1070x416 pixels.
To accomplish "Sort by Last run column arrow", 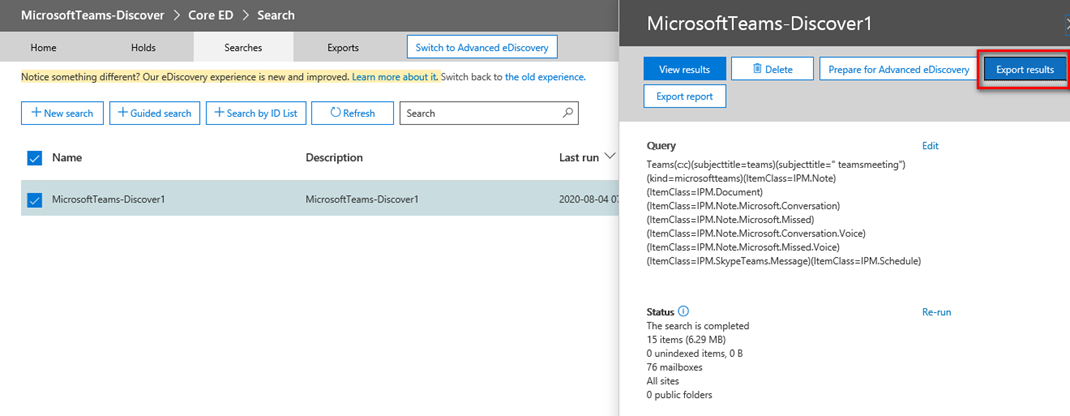I will point(609,157).
